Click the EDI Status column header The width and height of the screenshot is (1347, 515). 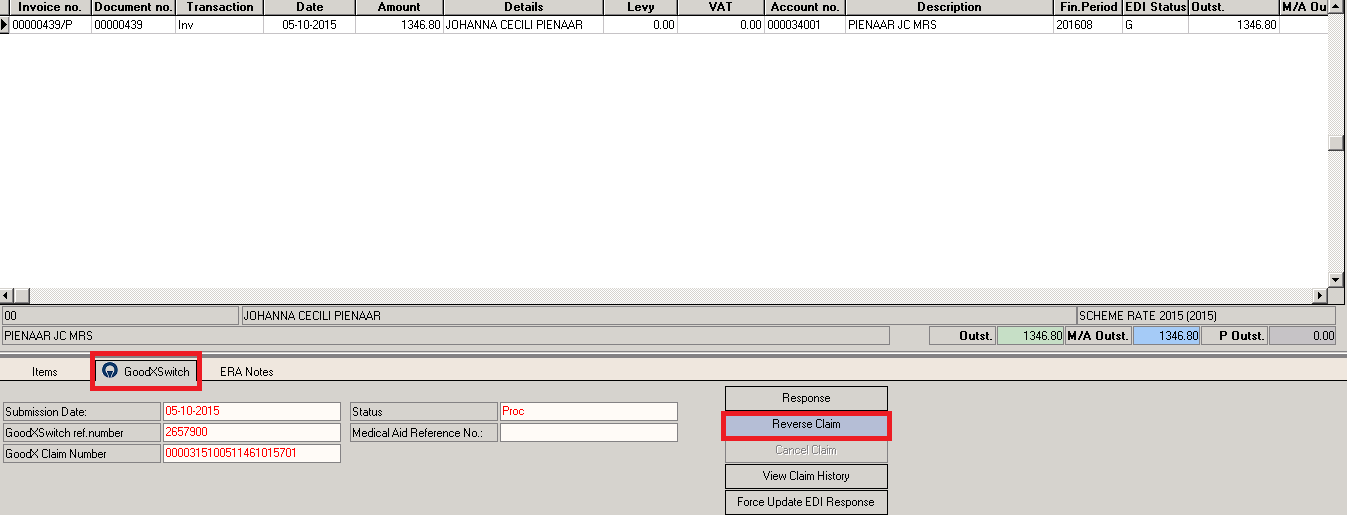click(x=1155, y=7)
